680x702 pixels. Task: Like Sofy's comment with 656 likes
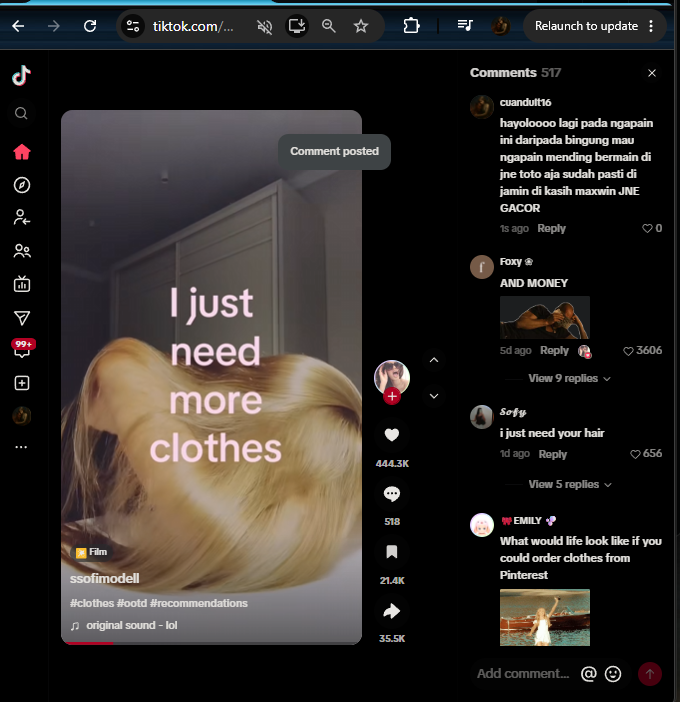point(635,454)
